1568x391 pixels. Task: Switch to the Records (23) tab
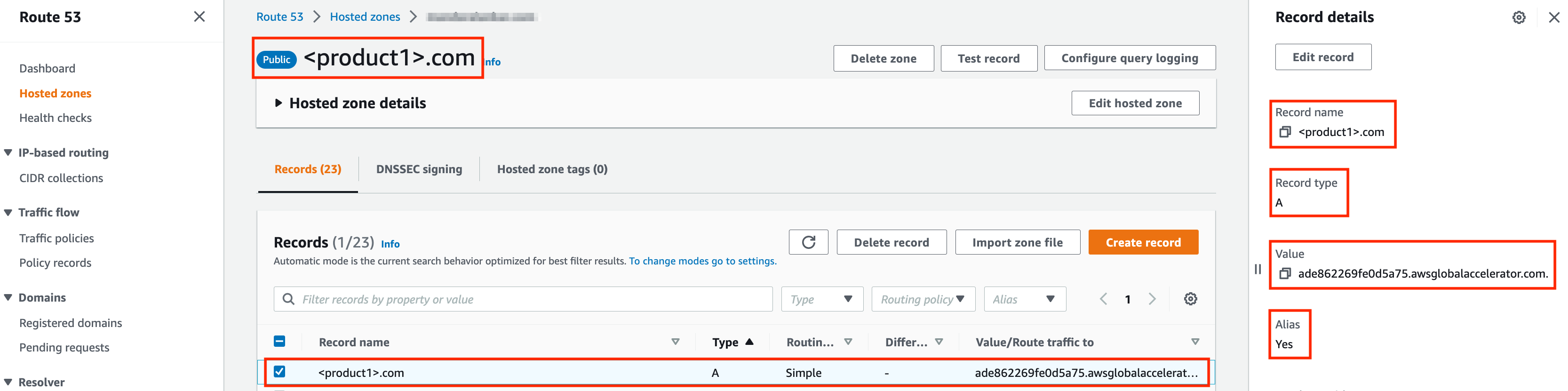click(x=307, y=169)
